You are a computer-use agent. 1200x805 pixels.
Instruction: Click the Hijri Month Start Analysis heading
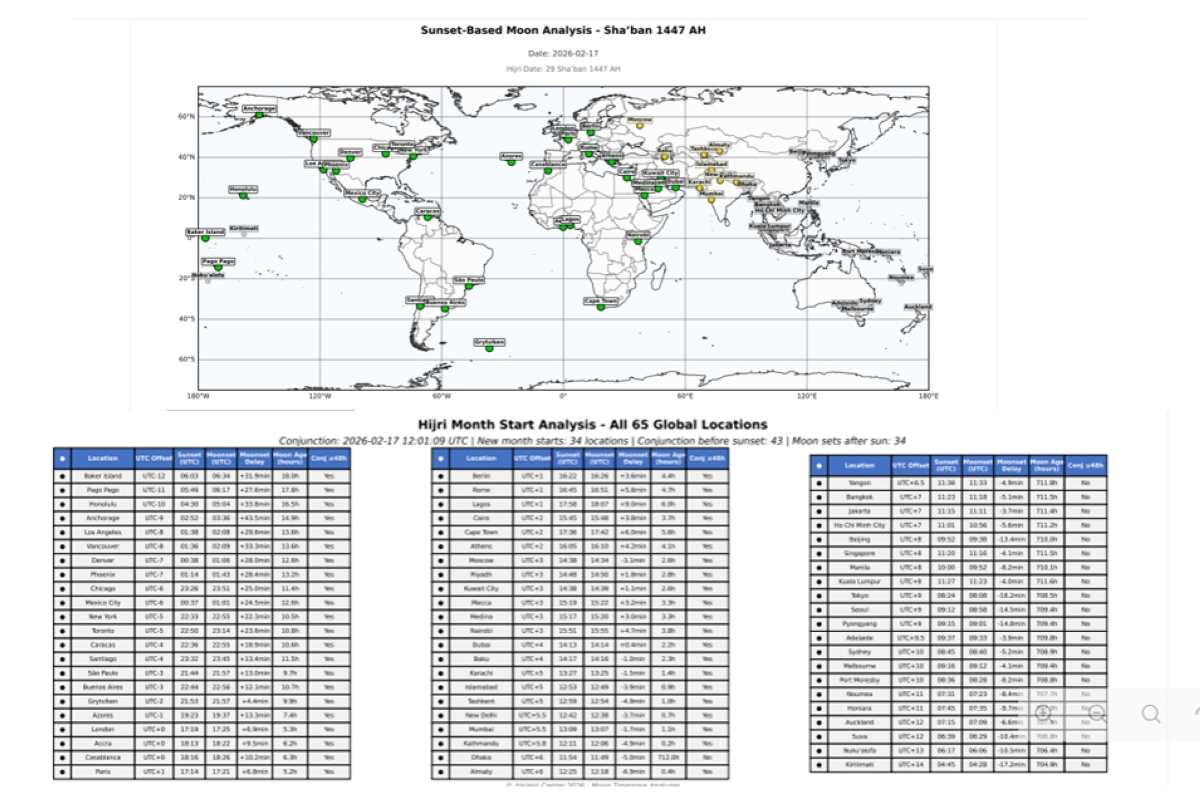[x=593, y=424]
